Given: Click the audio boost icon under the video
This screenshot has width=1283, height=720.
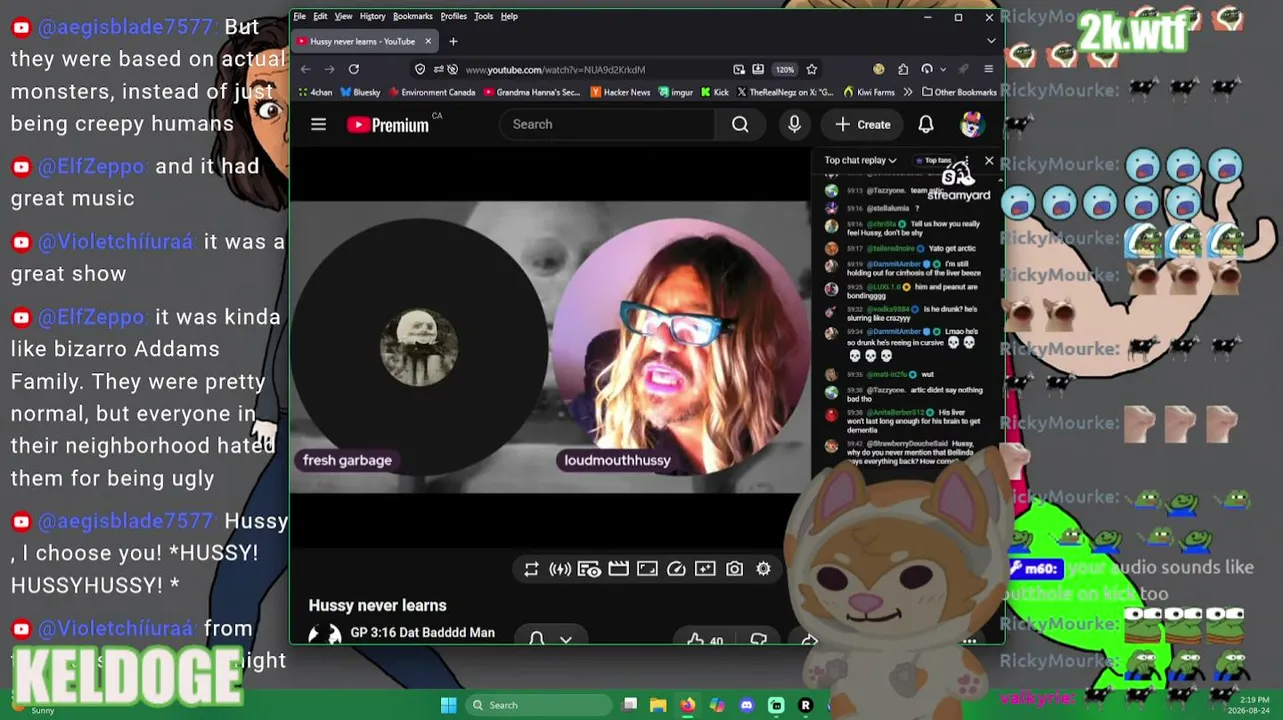Looking at the screenshot, I should [560, 569].
